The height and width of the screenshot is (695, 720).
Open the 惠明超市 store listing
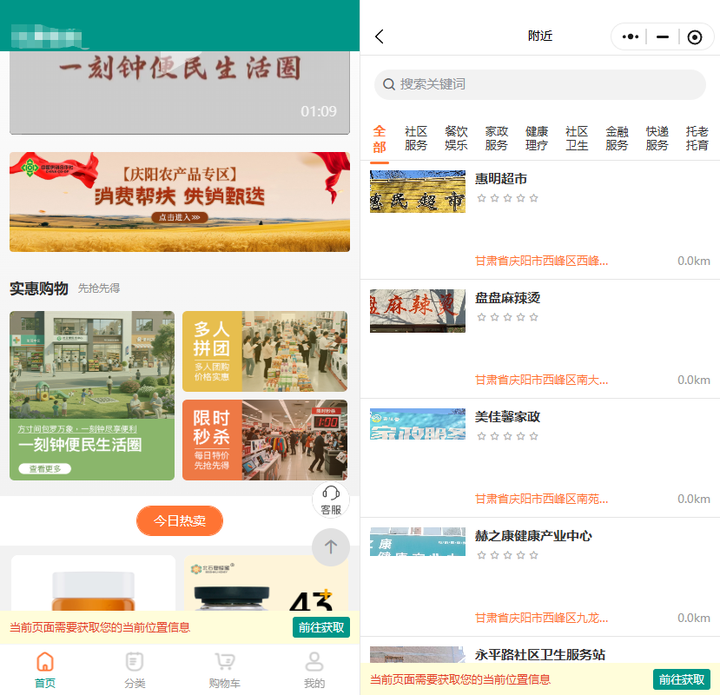[x=540, y=220]
